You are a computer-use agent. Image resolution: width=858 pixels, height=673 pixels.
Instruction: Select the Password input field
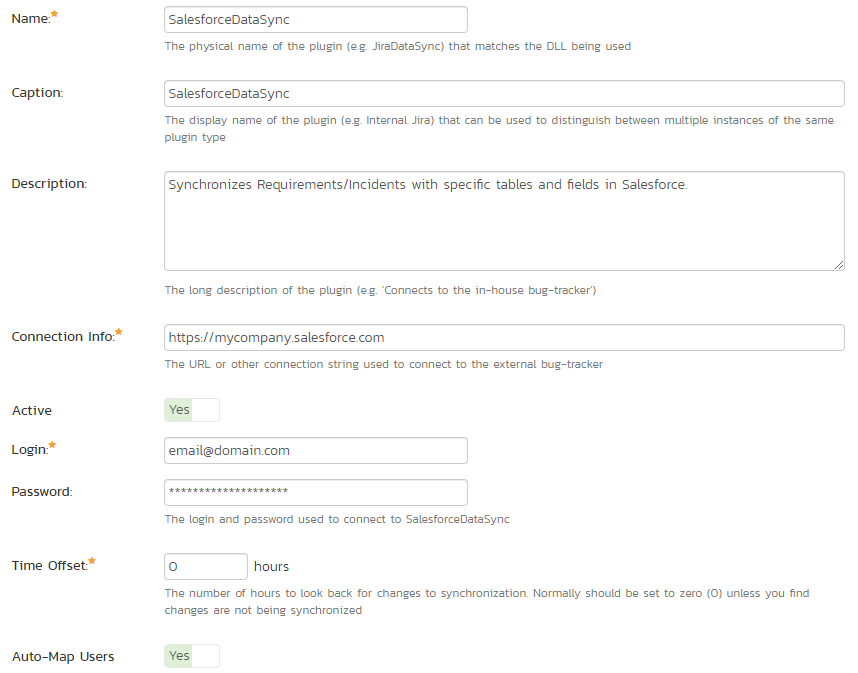point(315,492)
